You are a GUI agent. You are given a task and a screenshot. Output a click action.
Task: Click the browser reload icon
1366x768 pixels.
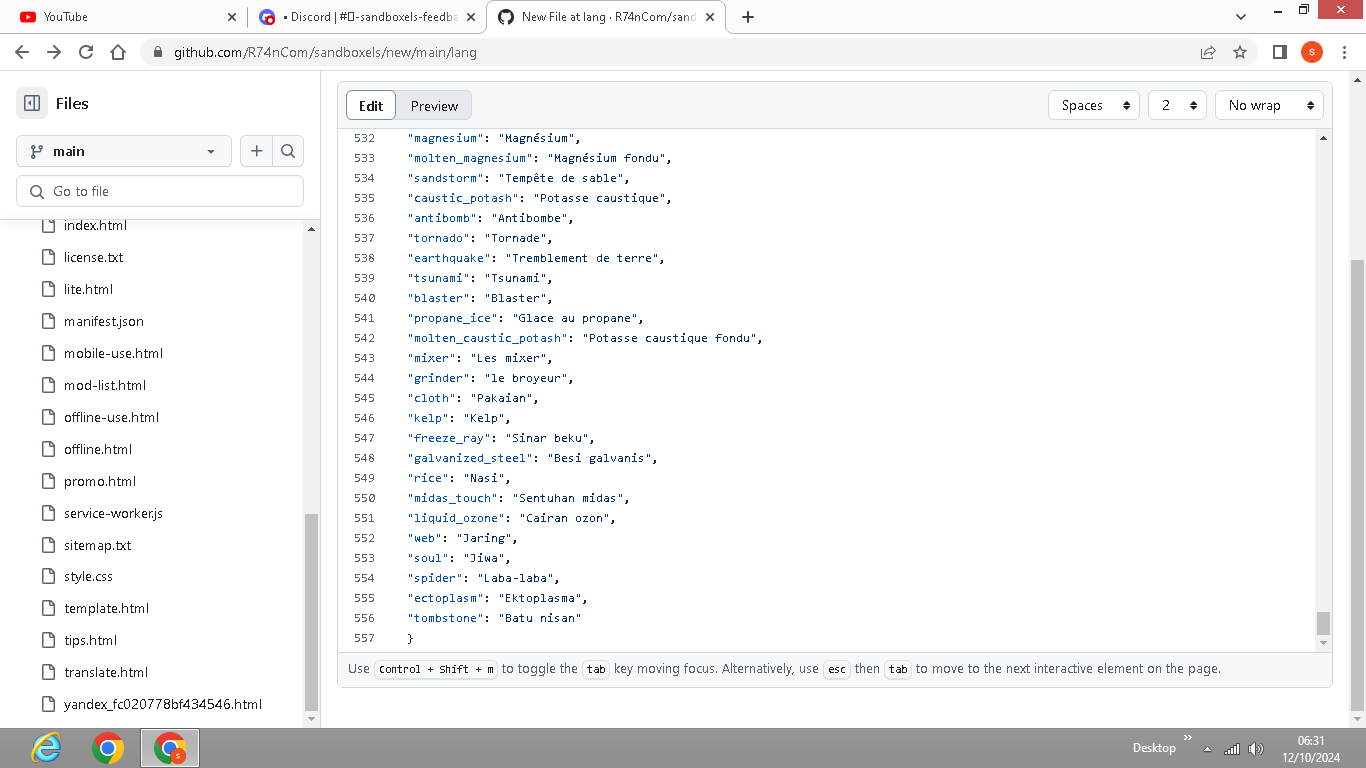85,52
